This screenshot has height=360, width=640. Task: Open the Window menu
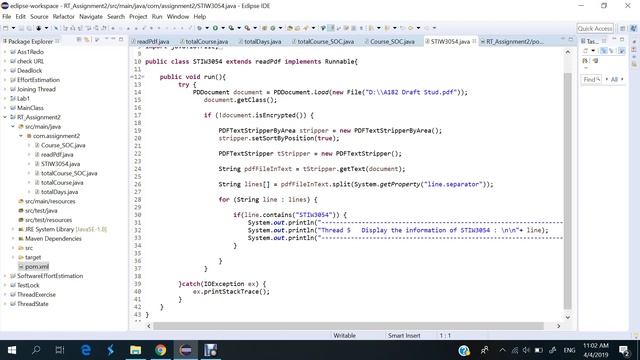coord(178,17)
